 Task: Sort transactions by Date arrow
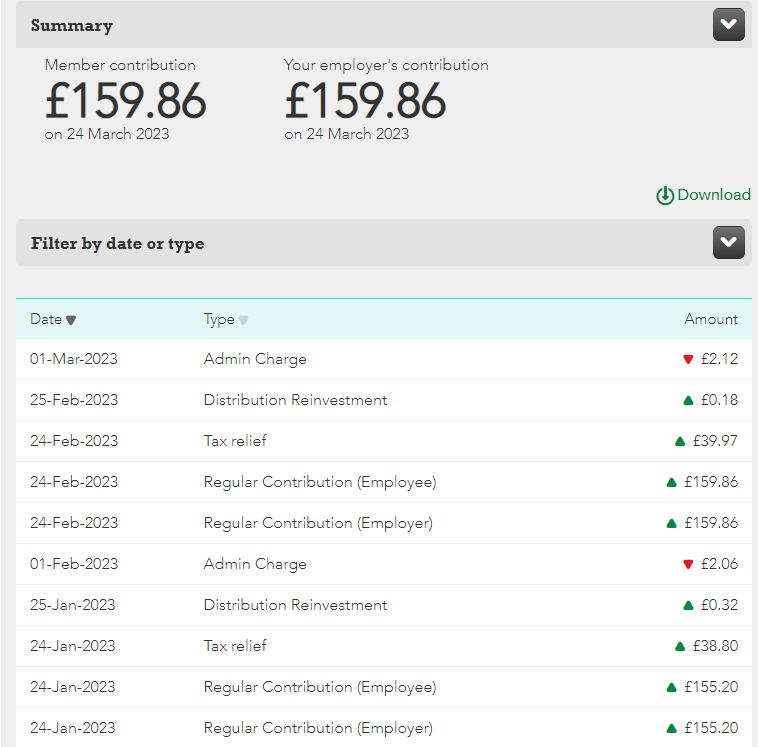(71, 320)
